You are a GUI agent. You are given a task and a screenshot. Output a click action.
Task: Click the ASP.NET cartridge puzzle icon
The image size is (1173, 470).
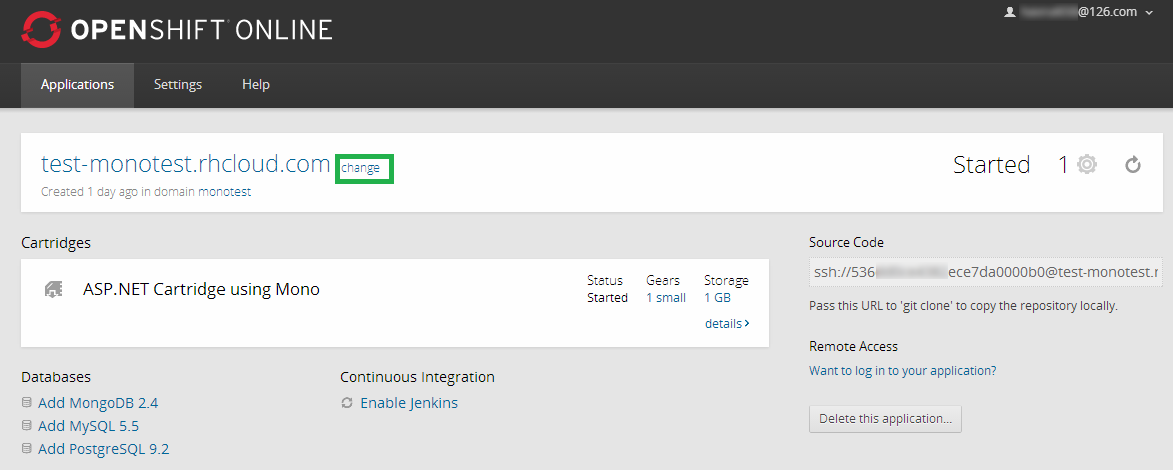click(54, 289)
